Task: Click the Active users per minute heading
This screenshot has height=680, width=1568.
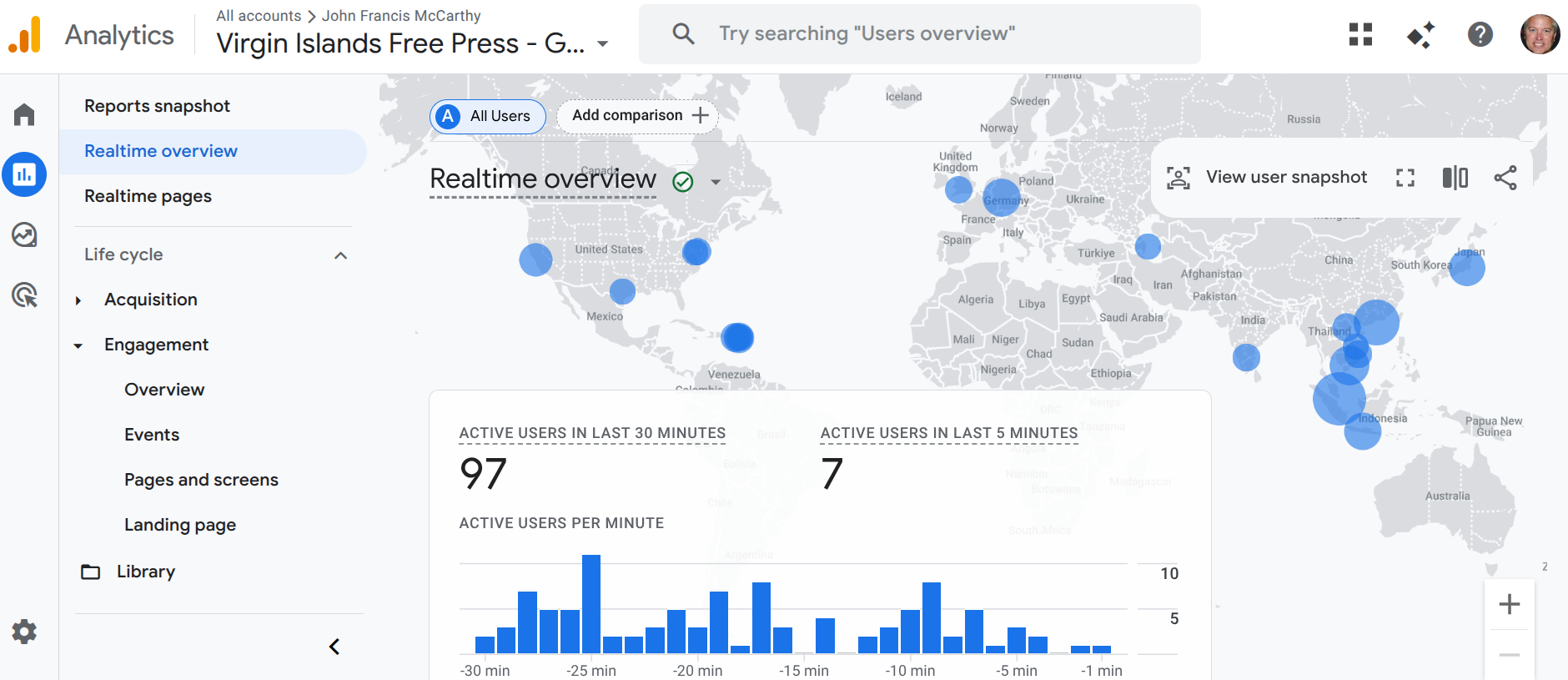Action: [561, 523]
